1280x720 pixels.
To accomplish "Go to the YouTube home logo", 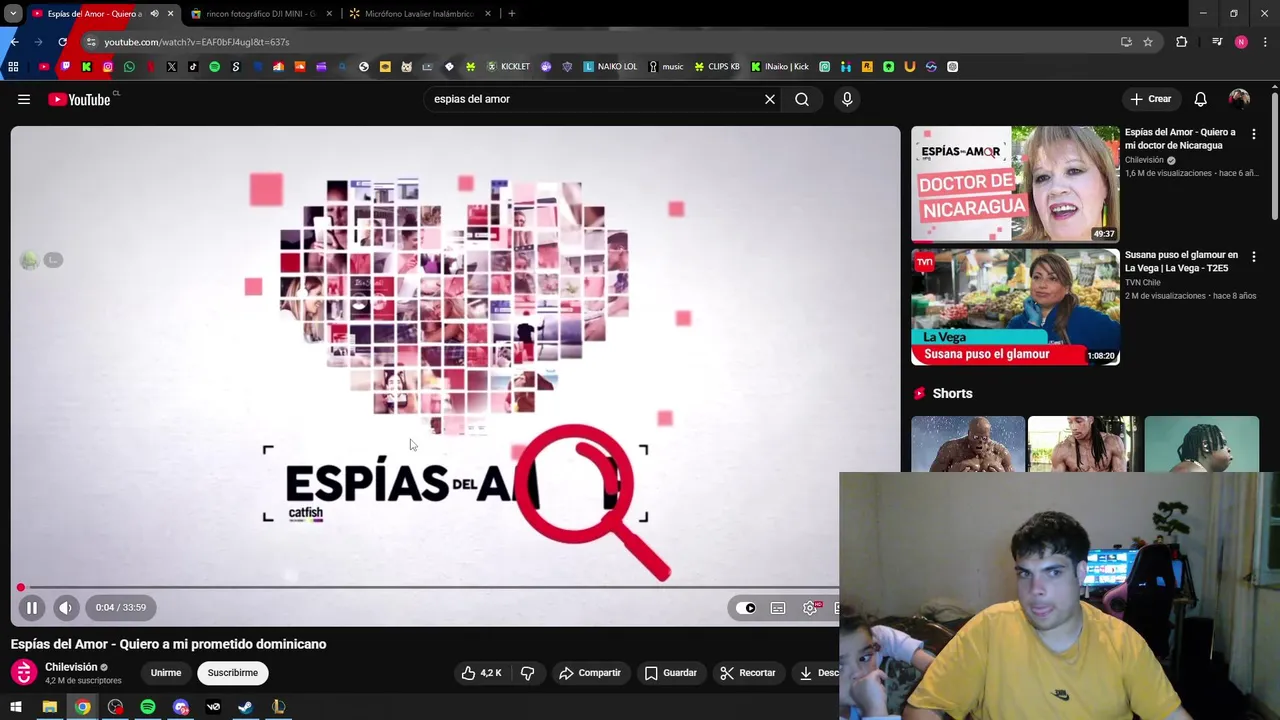I will 79,99.
